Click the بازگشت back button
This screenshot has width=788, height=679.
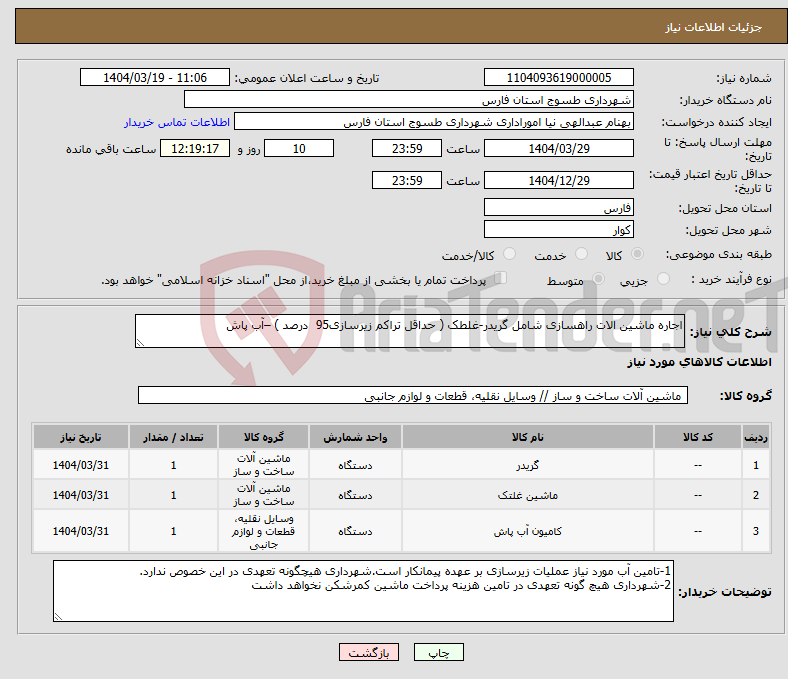[x=369, y=652]
